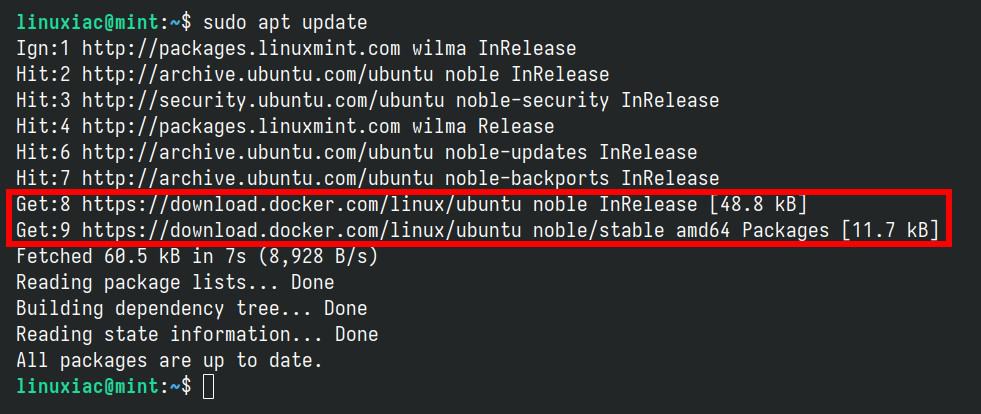Click the 'Reading state information... Done' line
Screen dimensions: 981x414
coord(197,334)
